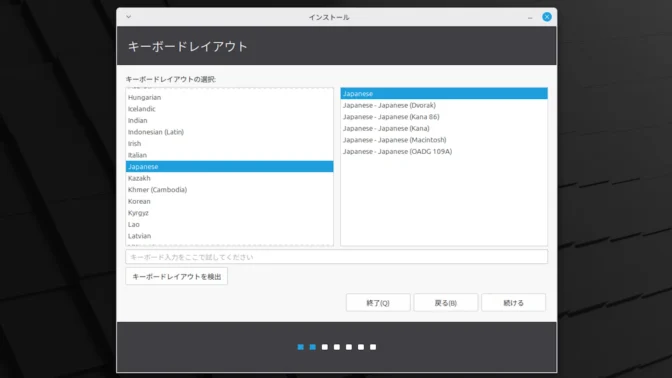This screenshot has width=672, height=378.
Task: Choose Kyrgyz from the list
Action: [x=229, y=213]
